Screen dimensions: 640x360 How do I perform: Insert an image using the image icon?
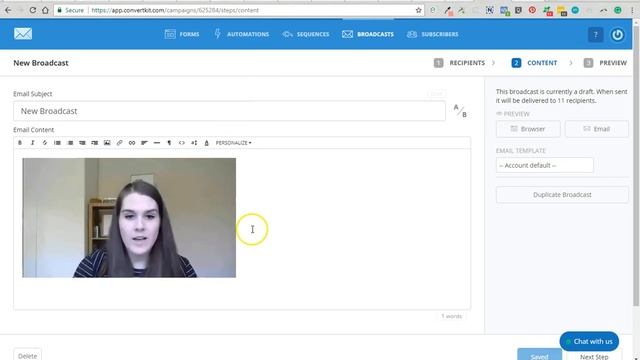tap(107, 143)
